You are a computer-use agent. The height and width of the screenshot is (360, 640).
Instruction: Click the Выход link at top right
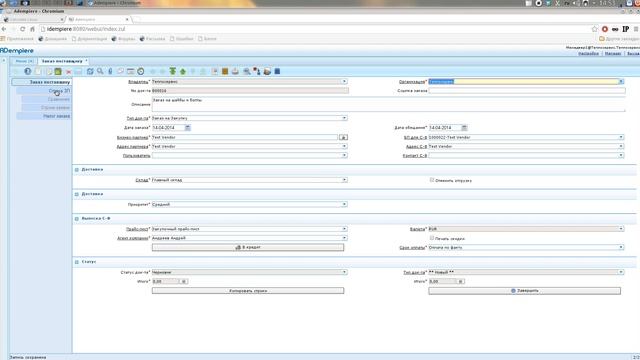tap(633, 53)
